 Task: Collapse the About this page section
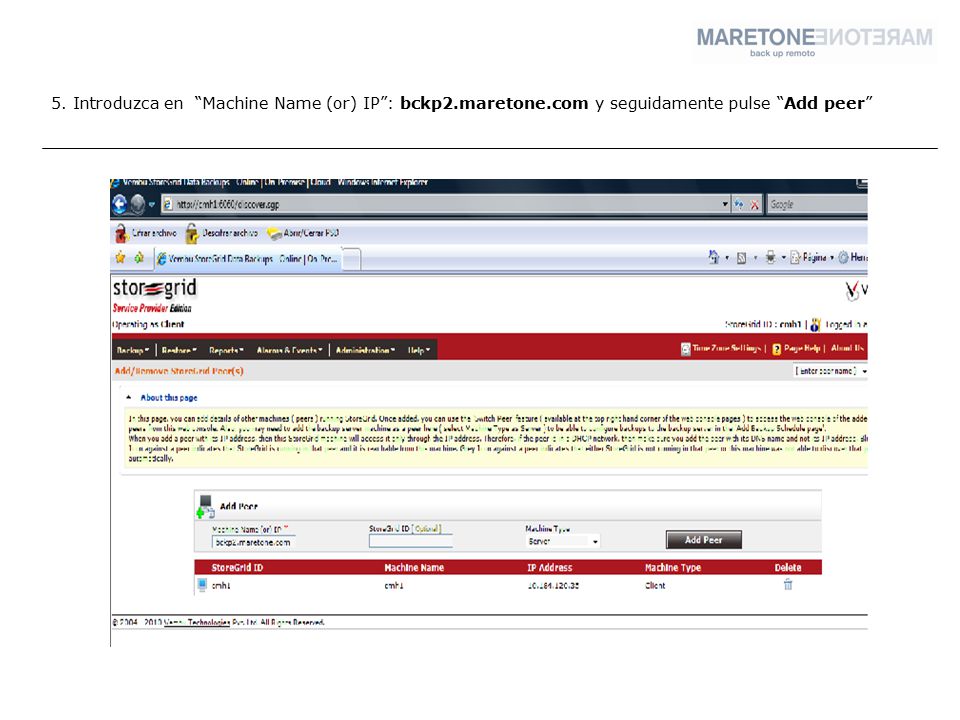point(129,397)
